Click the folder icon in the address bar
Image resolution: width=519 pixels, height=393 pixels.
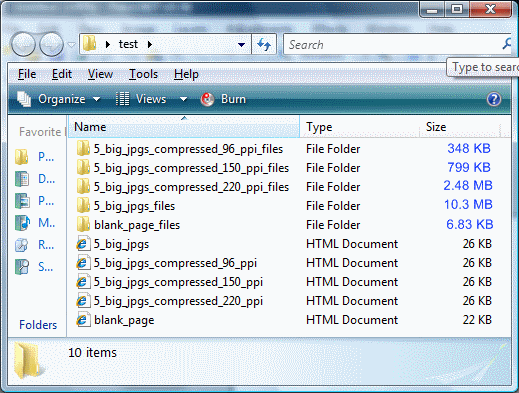click(89, 44)
